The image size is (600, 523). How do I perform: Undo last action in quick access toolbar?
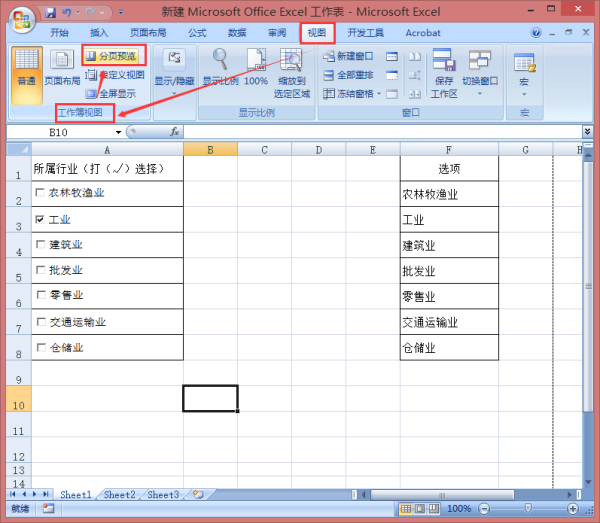coord(67,12)
